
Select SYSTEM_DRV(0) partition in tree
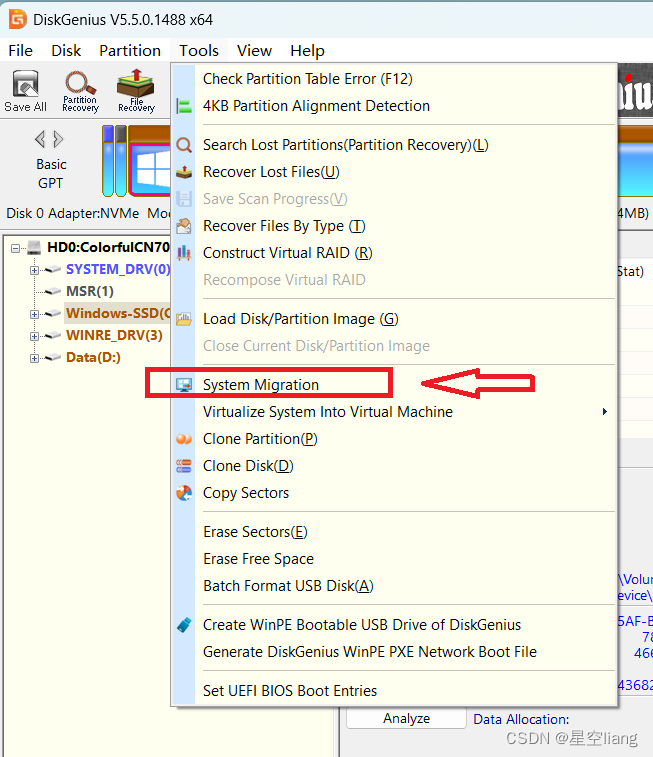point(118,269)
